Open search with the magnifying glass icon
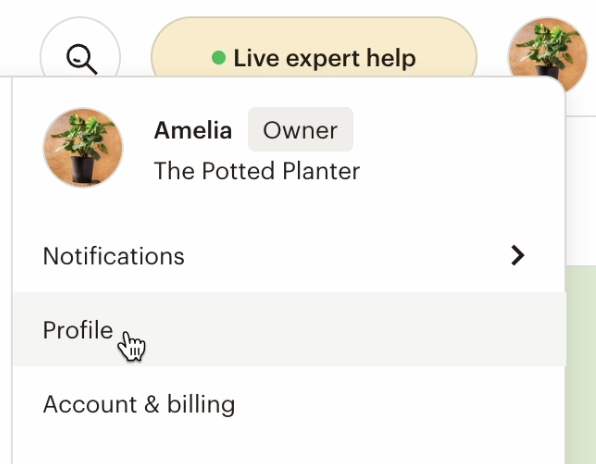 pyautogui.click(x=82, y=59)
